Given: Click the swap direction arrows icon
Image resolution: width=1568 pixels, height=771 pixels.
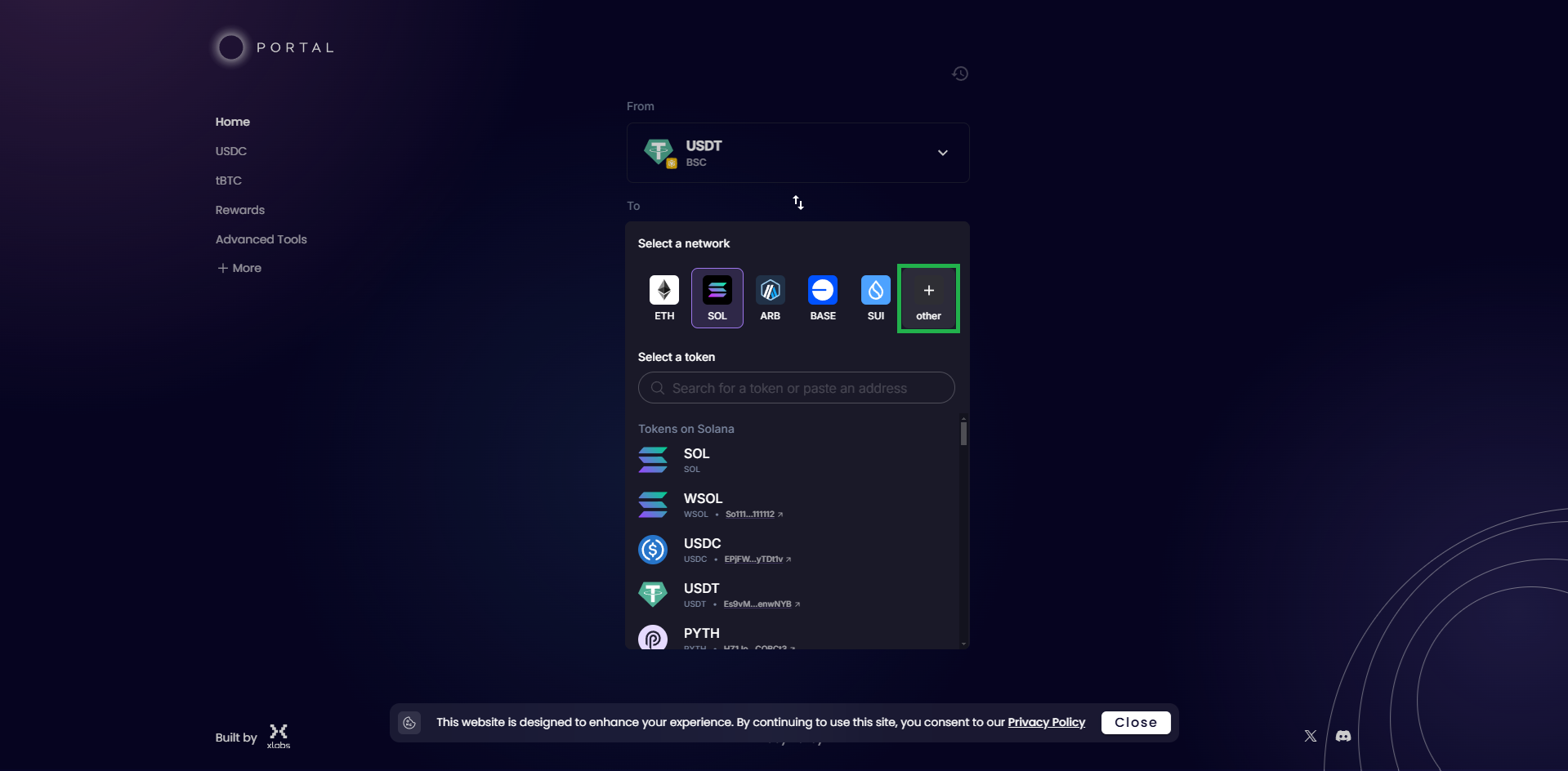Looking at the screenshot, I should pos(798,203).
